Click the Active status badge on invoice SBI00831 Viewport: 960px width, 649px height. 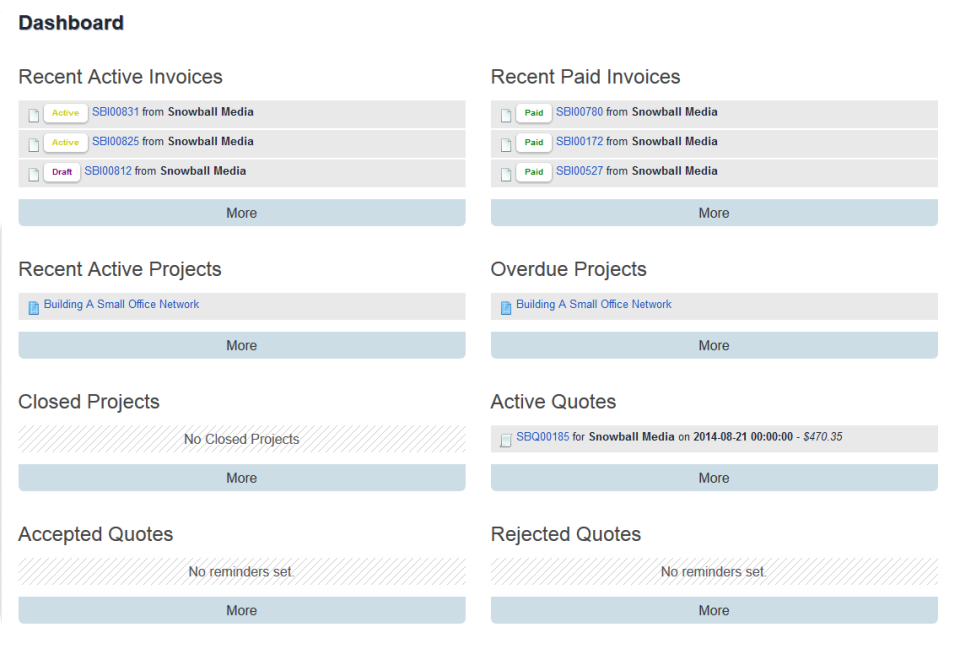coord(64,113)
